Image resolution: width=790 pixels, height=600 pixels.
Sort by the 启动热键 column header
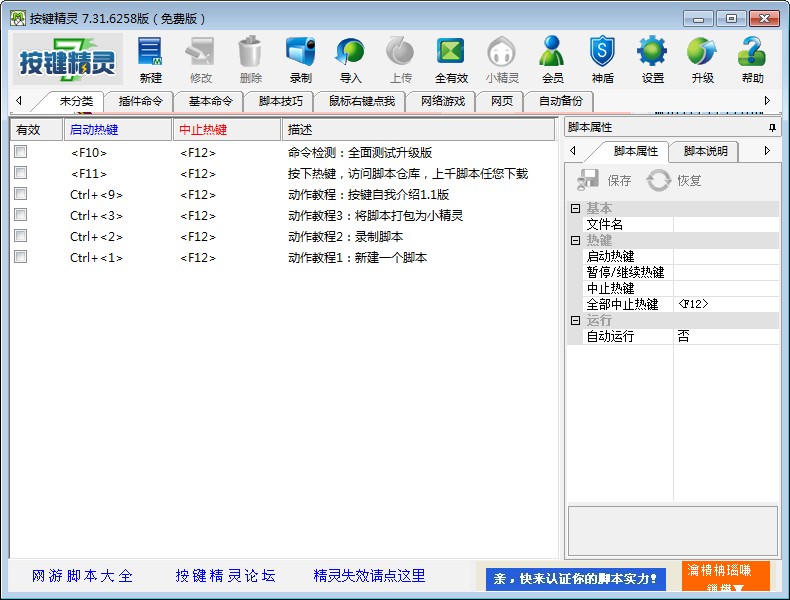pos(118,129)
